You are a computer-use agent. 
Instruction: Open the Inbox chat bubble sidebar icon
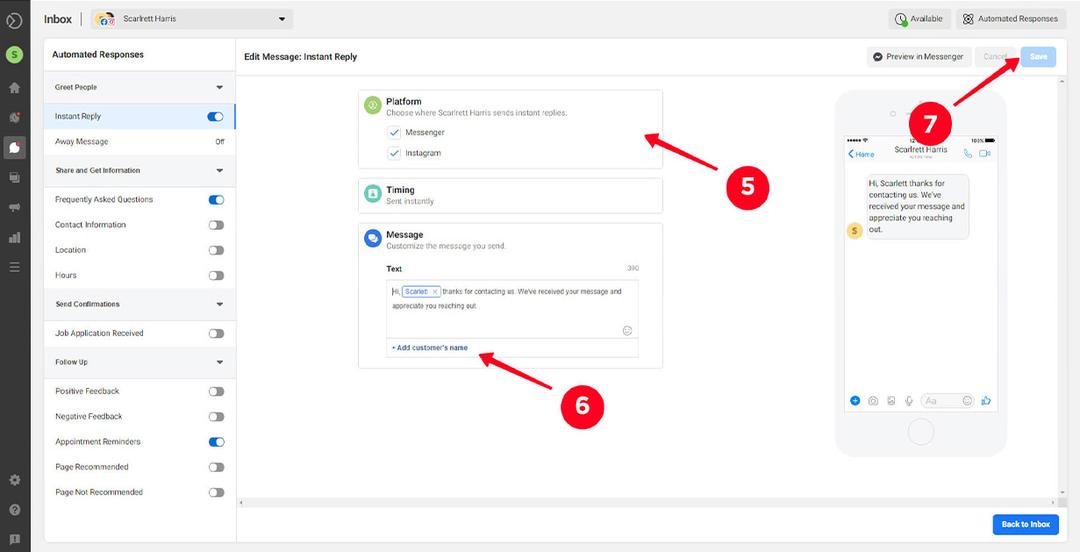point(14,147)
